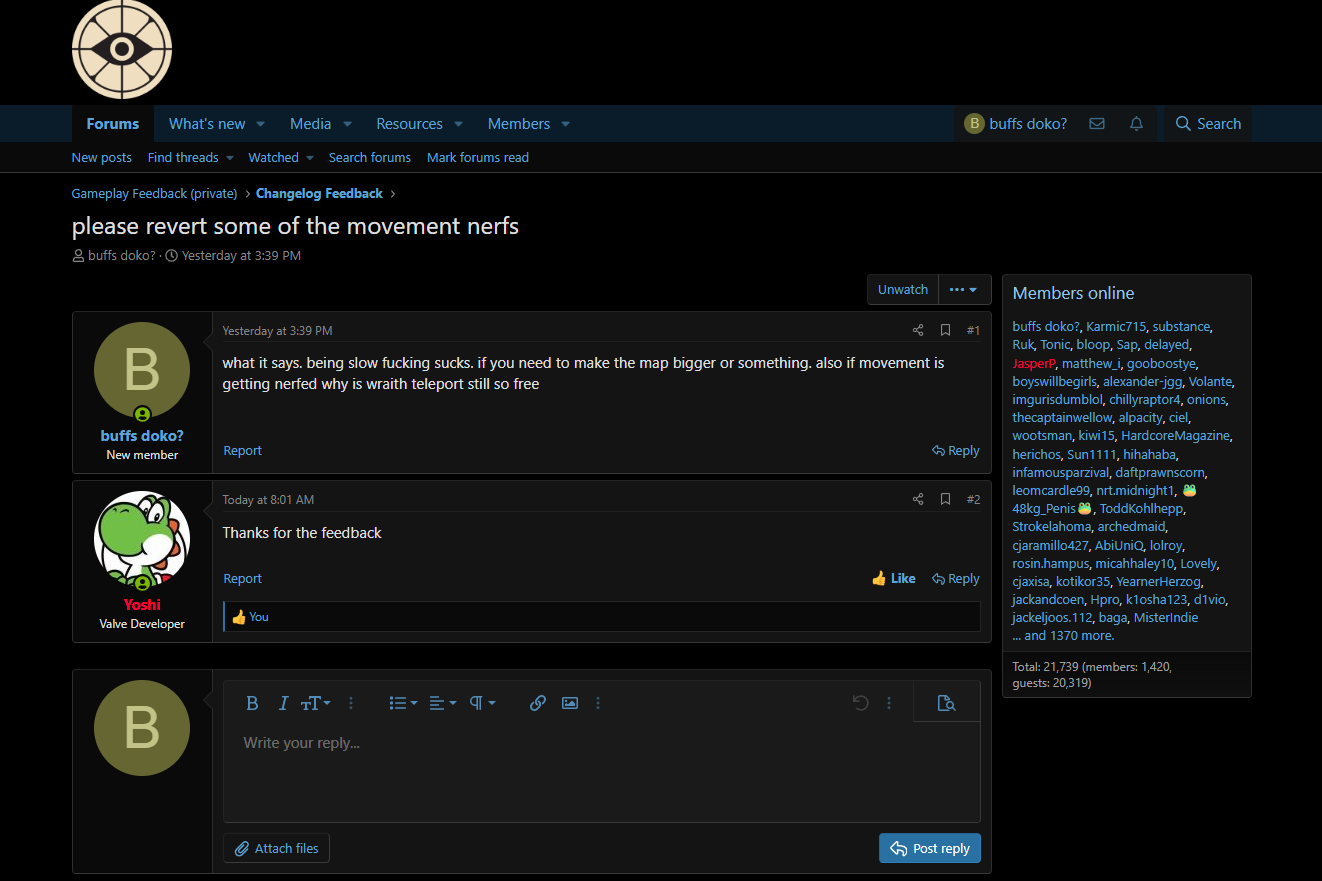The image size is (1322, 881).
Task: Select Search forums in sub-navigation
Action: [x=370, y=158]
